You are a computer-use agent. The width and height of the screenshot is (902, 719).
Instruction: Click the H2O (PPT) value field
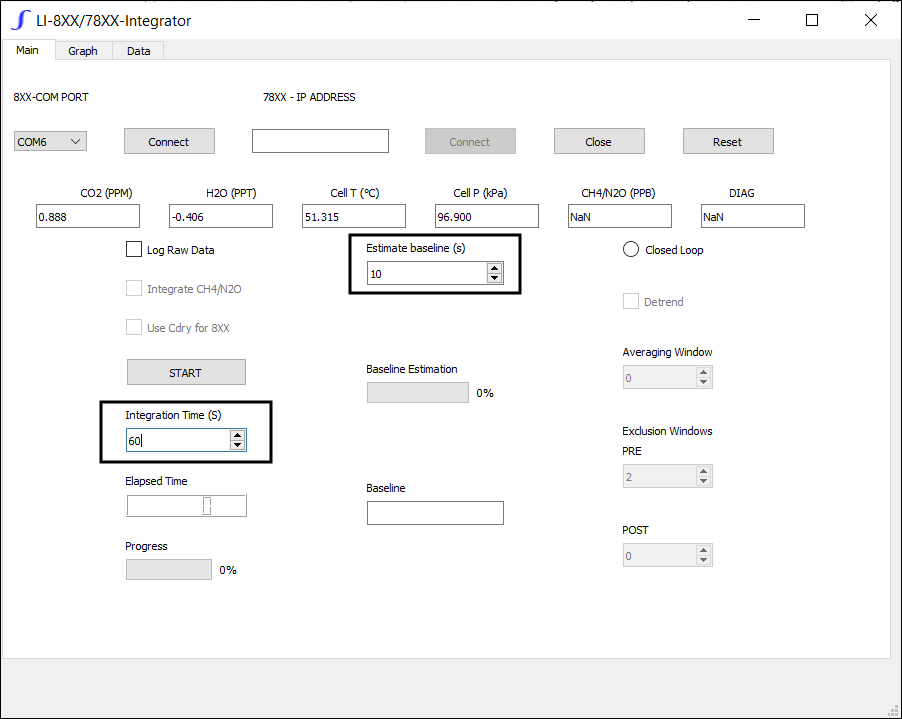pos(221,216)
